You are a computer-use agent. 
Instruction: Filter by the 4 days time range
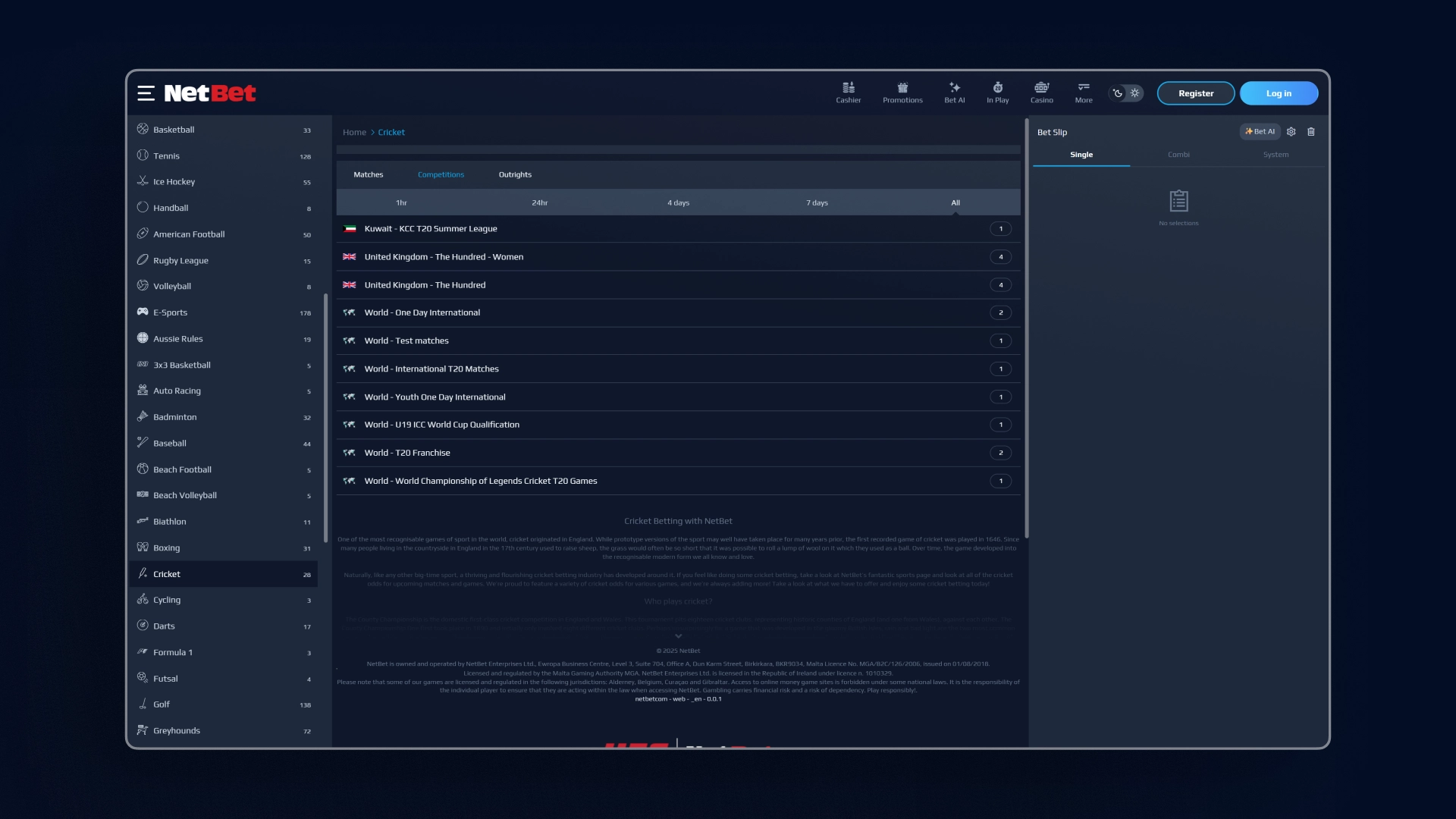click(678, 202)
